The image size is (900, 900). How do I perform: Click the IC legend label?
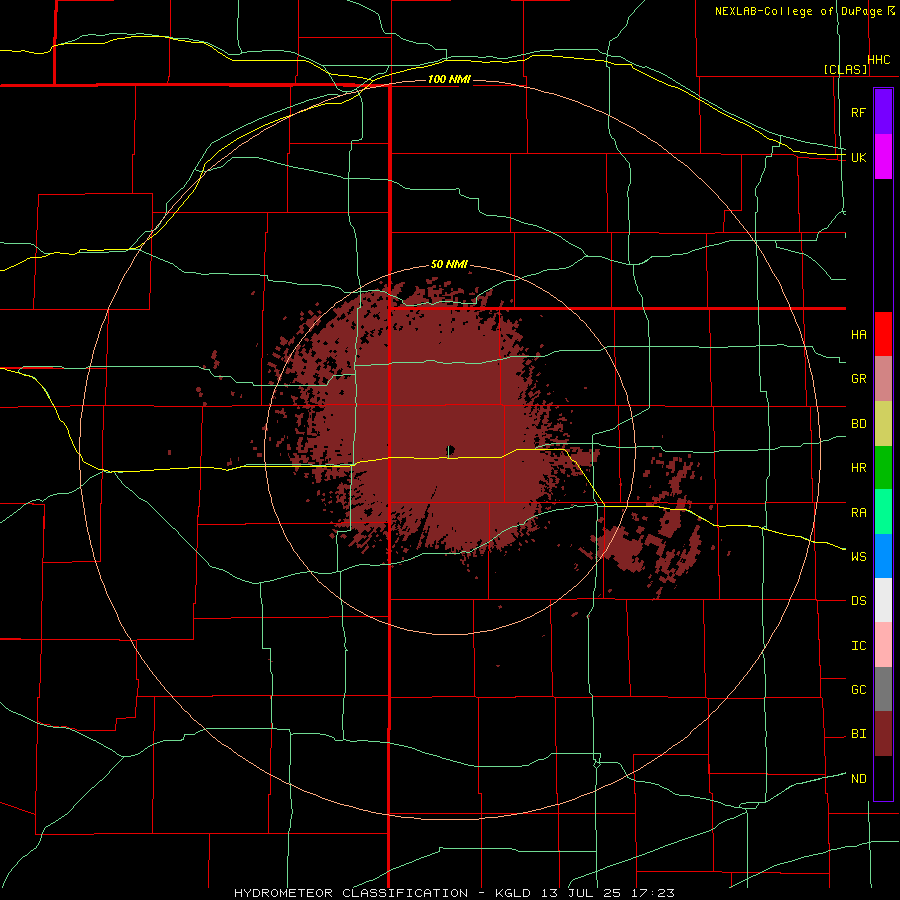(859, 646)
